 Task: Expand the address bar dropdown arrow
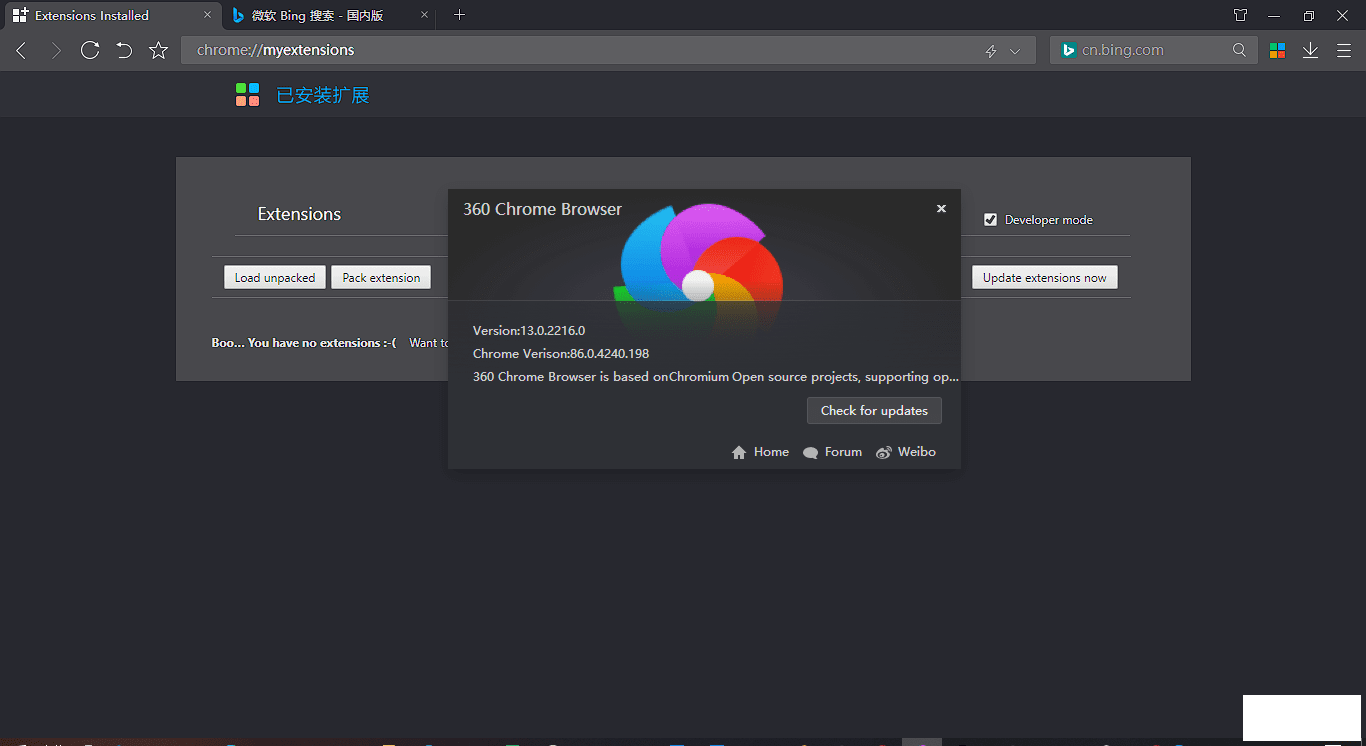click(x=1015, y=51)
